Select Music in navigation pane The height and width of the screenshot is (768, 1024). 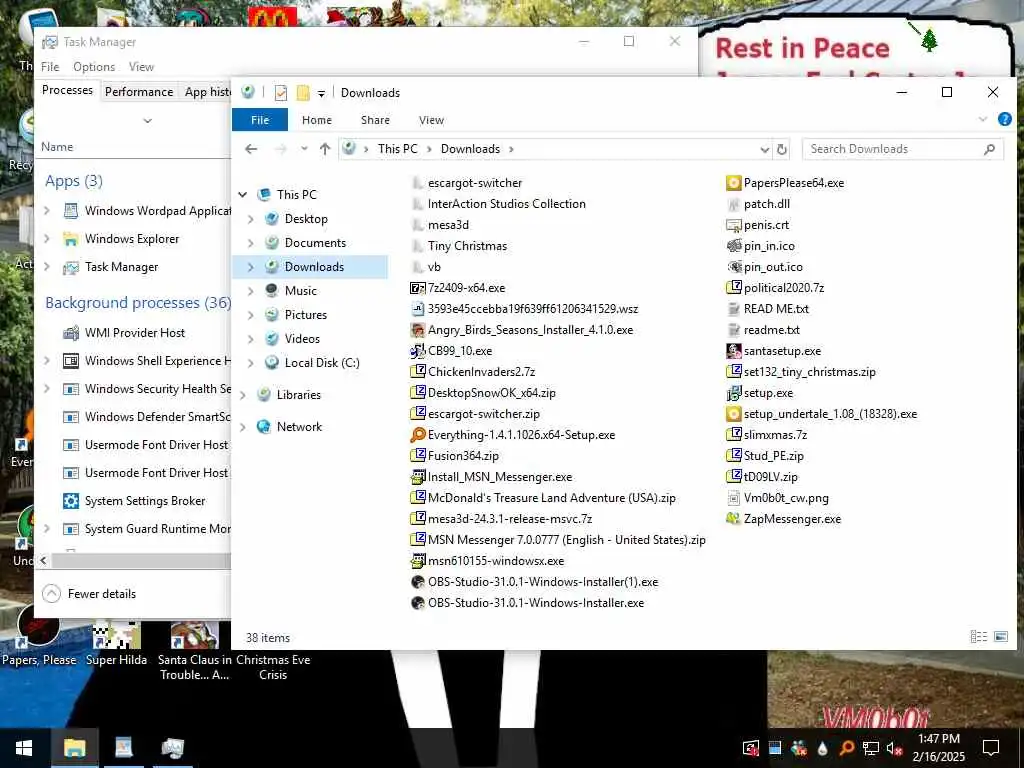(x=300, y=291)
